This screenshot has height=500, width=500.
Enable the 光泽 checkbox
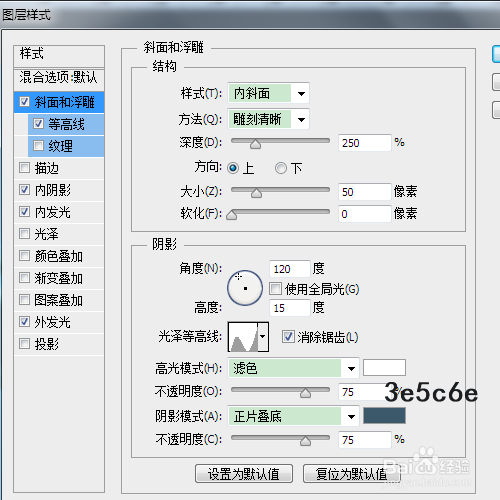24,234
